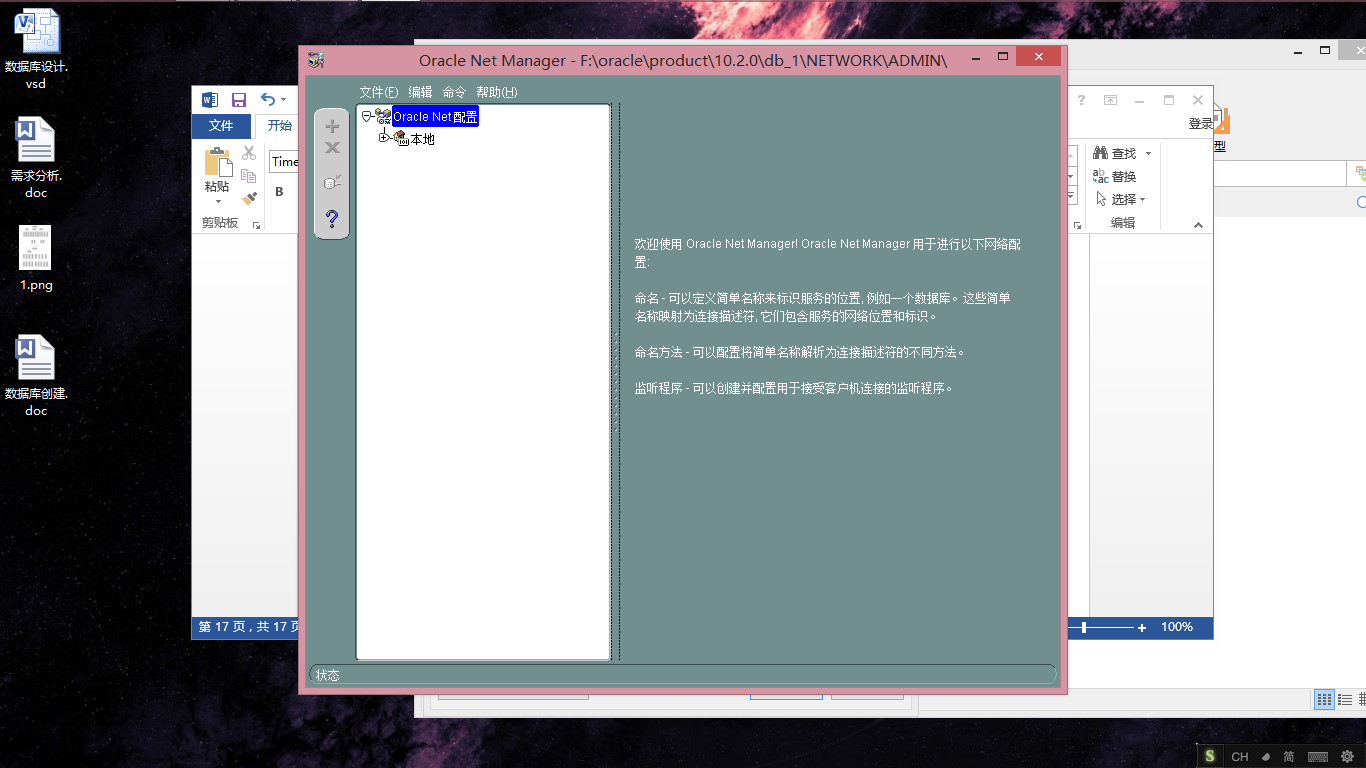
Task: Click the Cut scissors icon in Word
Action: [x=249, y=153]
